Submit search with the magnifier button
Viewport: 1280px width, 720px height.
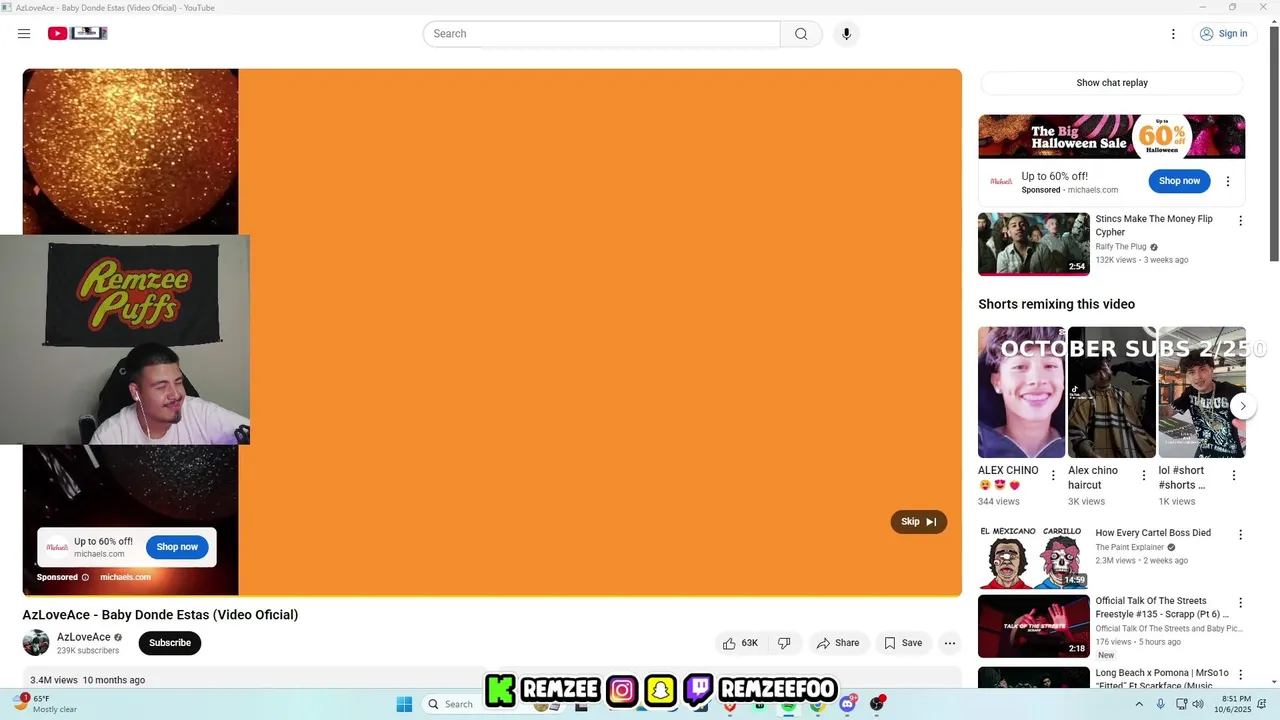coord(801,34)
